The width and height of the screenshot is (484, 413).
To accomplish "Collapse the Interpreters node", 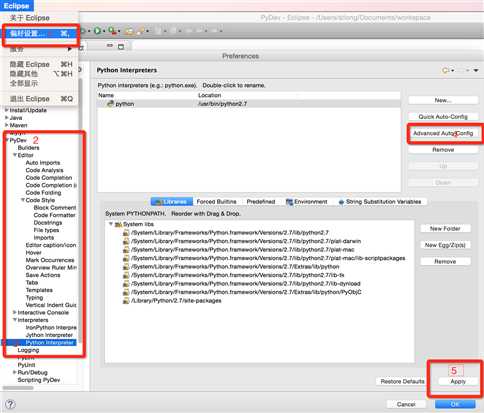I will click(x=15, y=320).
